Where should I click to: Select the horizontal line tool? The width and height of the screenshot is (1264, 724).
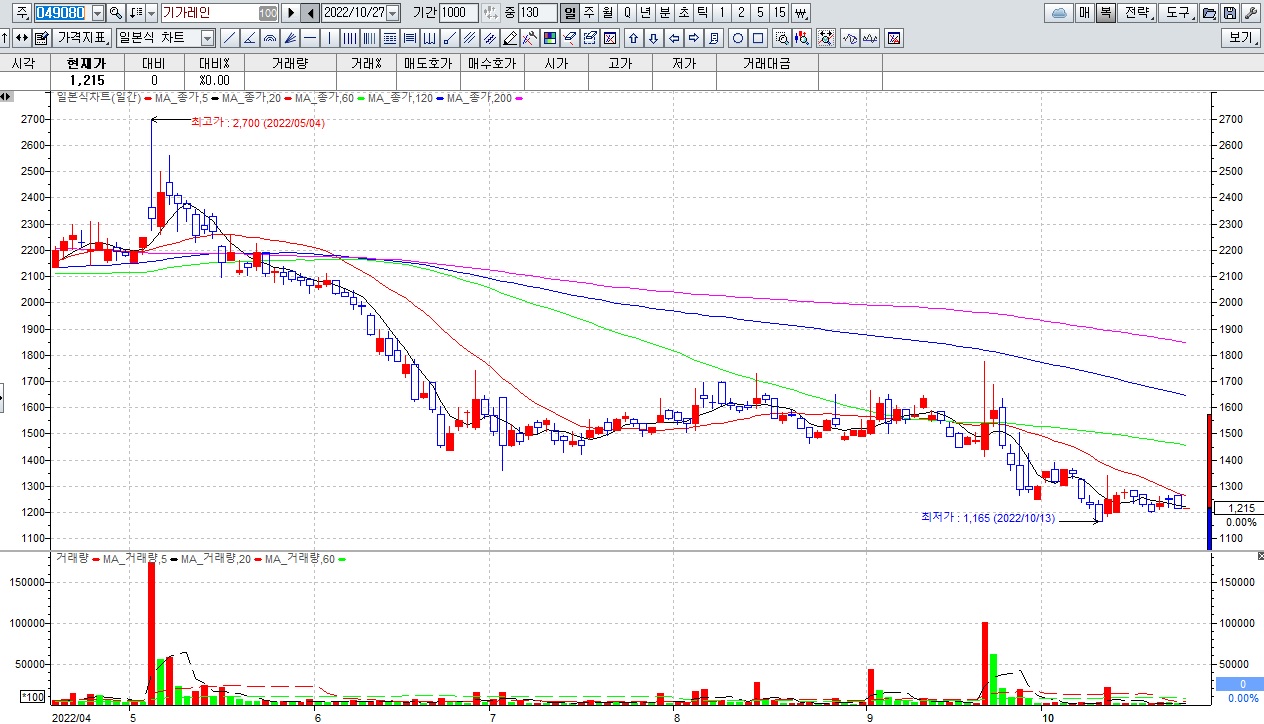[310, 38]
